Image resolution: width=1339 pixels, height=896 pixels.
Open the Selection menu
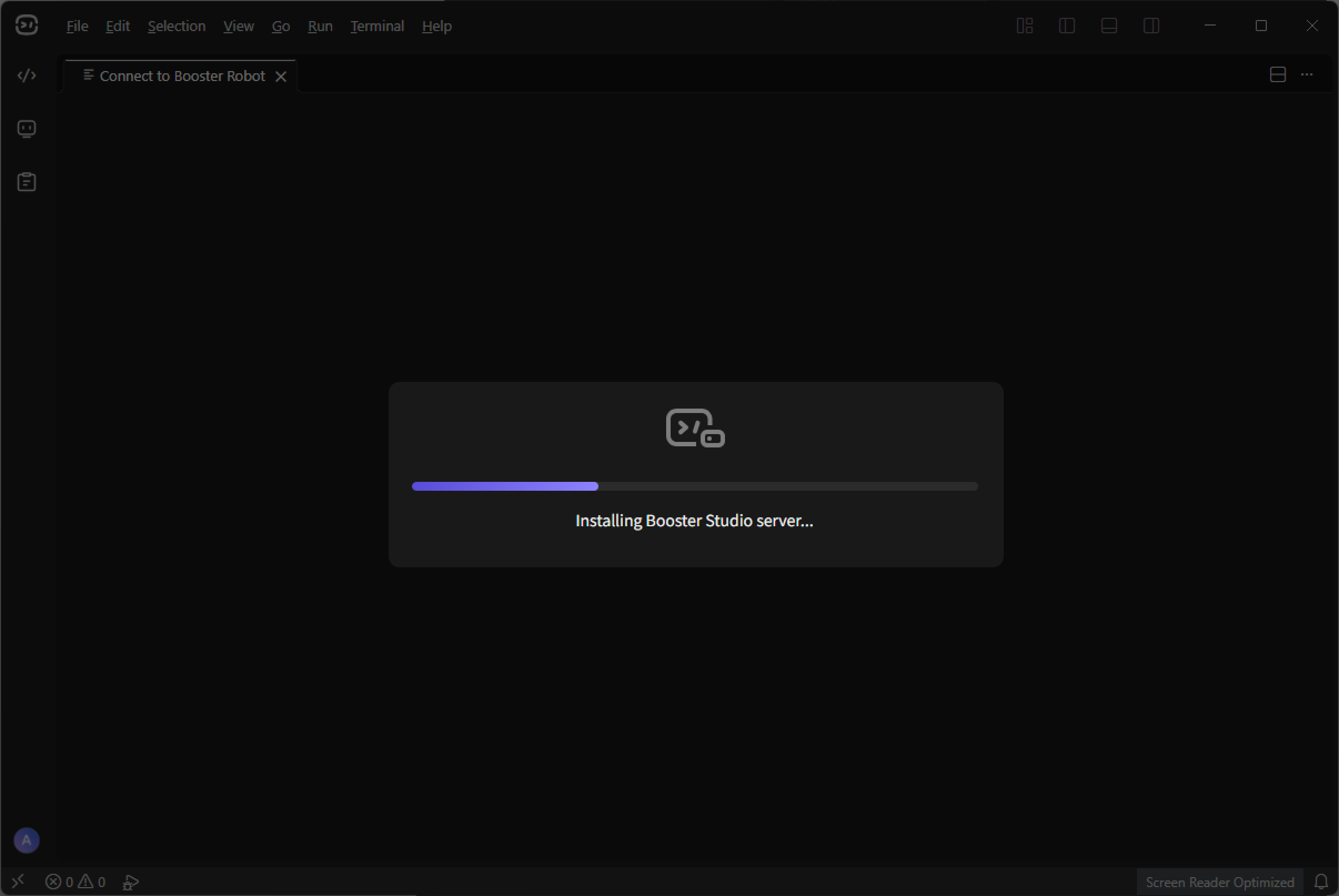(x=177, y=26)
